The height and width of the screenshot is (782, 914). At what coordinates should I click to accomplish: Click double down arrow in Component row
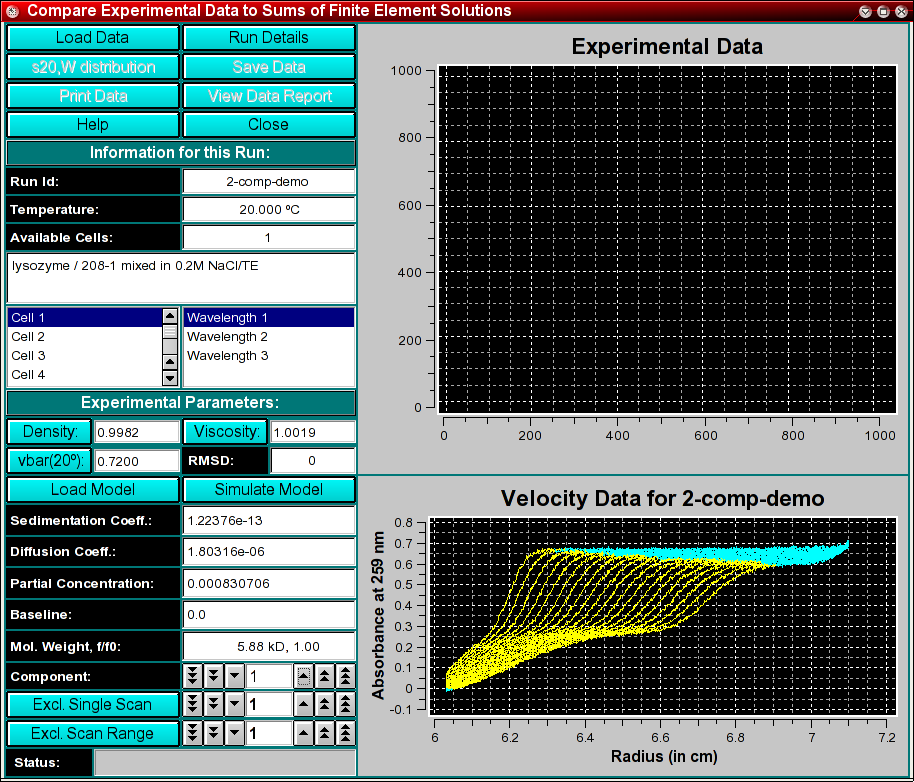pyautogui.click(x=214, y=676)
